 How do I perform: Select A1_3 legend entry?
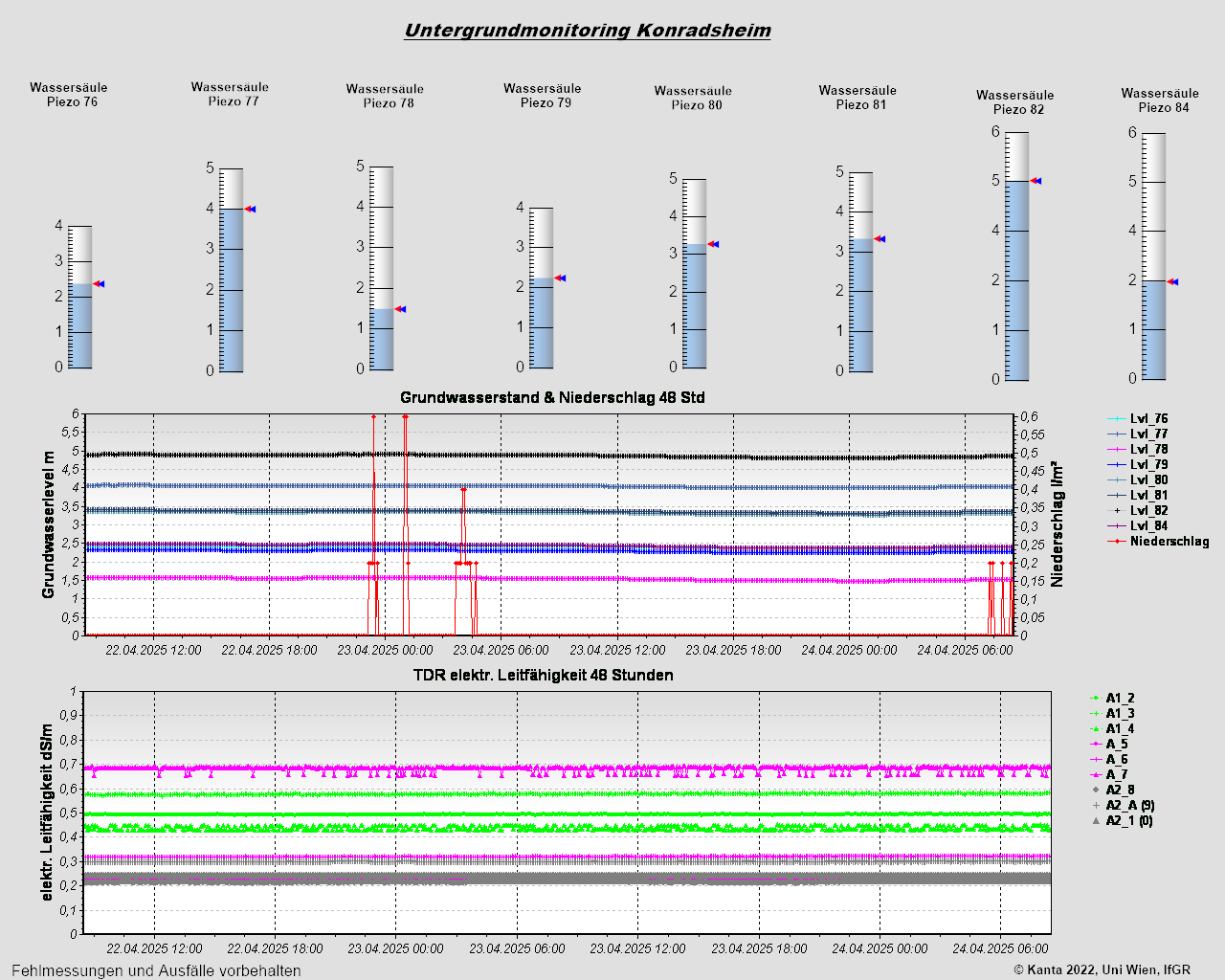[x=1112, y=714]
